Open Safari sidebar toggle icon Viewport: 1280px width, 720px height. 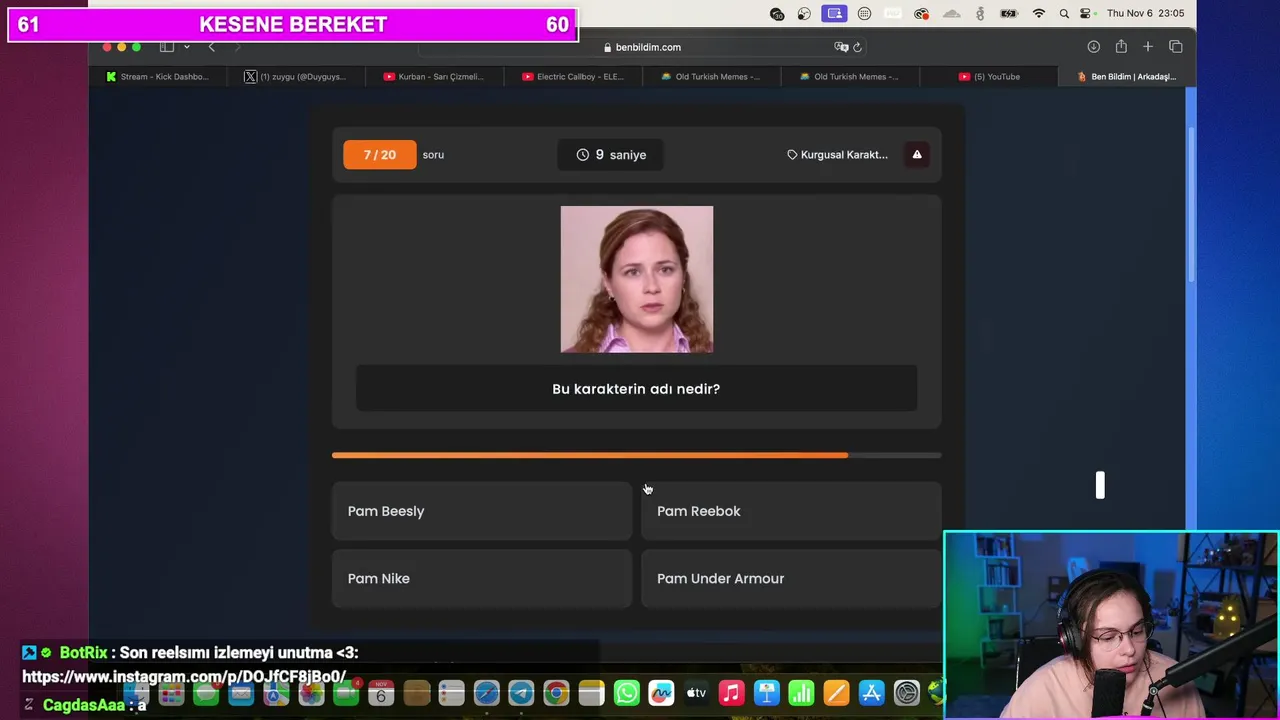click(x=167, y=47)
